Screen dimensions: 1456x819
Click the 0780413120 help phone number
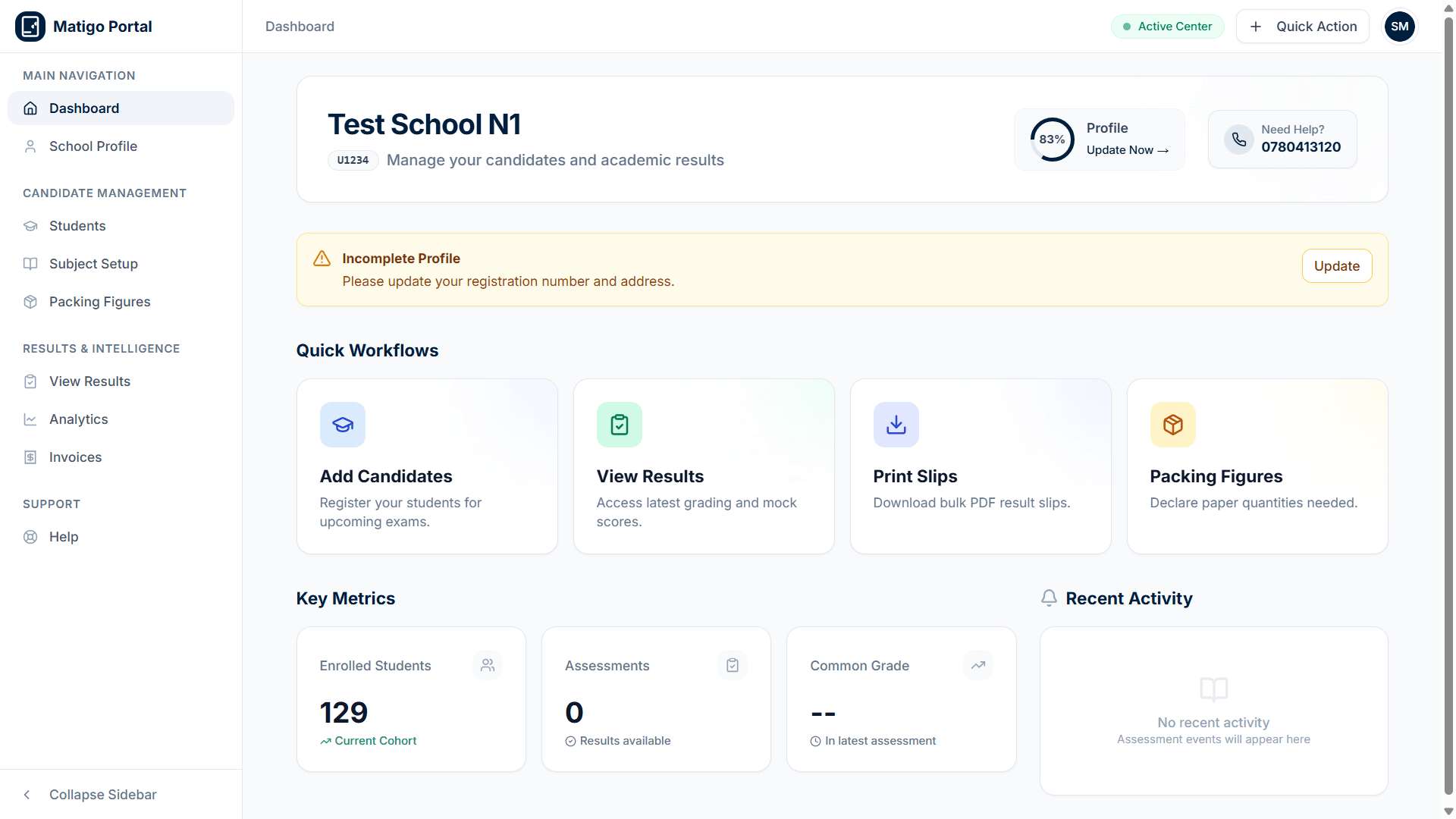tap(1301, 147)
